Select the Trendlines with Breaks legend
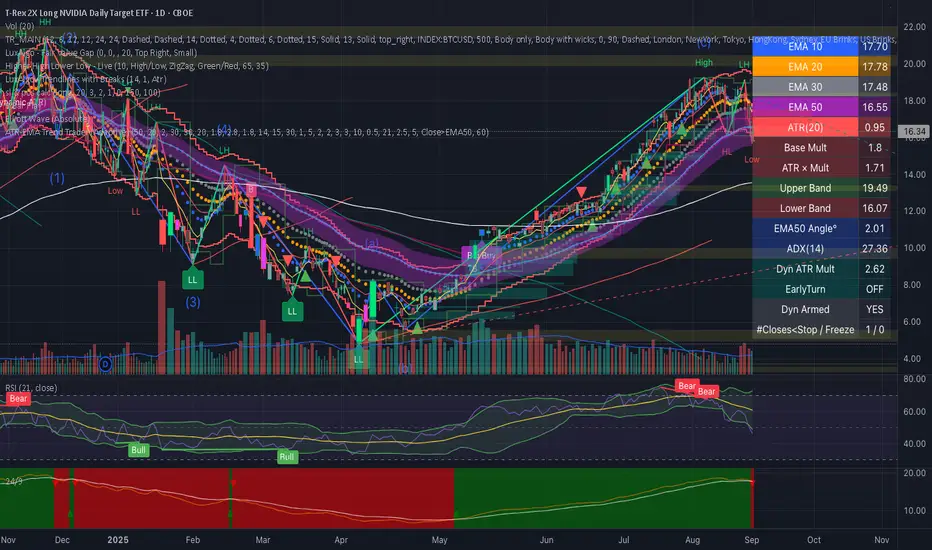 (86, 79)
